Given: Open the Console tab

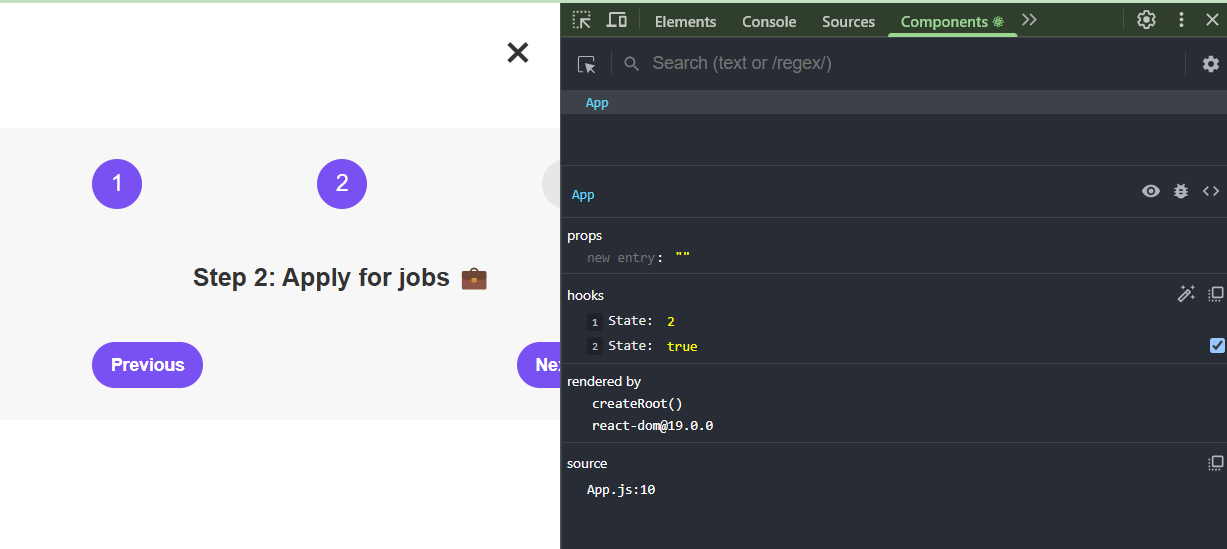Looking at the screenshot, I should pyautogui.click(x=769, y=21).
